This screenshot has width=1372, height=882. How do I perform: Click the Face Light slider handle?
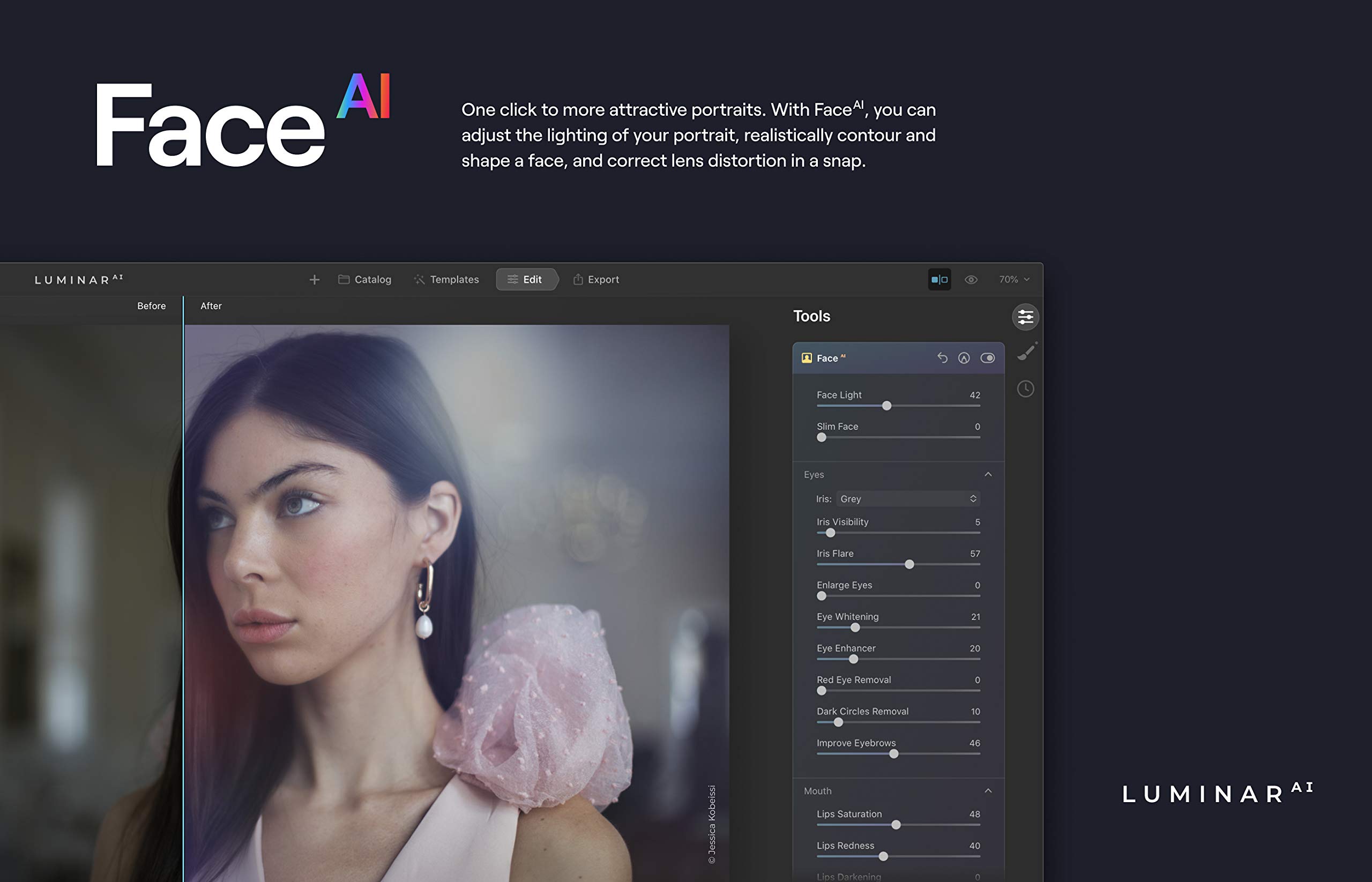click(886, 406)
